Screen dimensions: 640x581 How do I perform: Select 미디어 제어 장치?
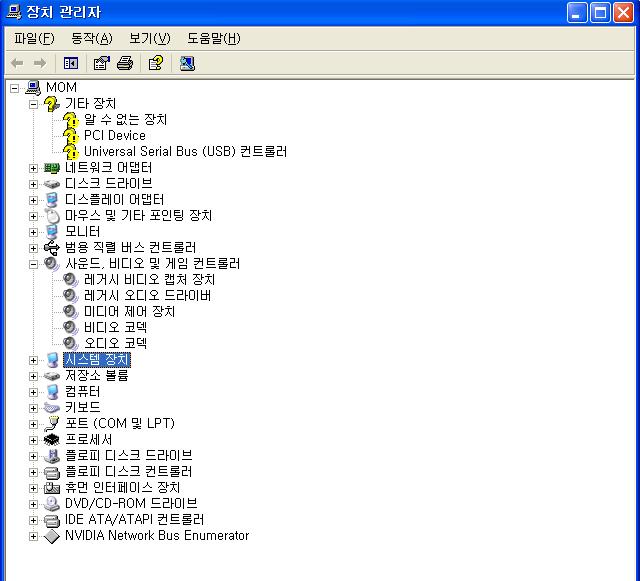coord(129,312)
